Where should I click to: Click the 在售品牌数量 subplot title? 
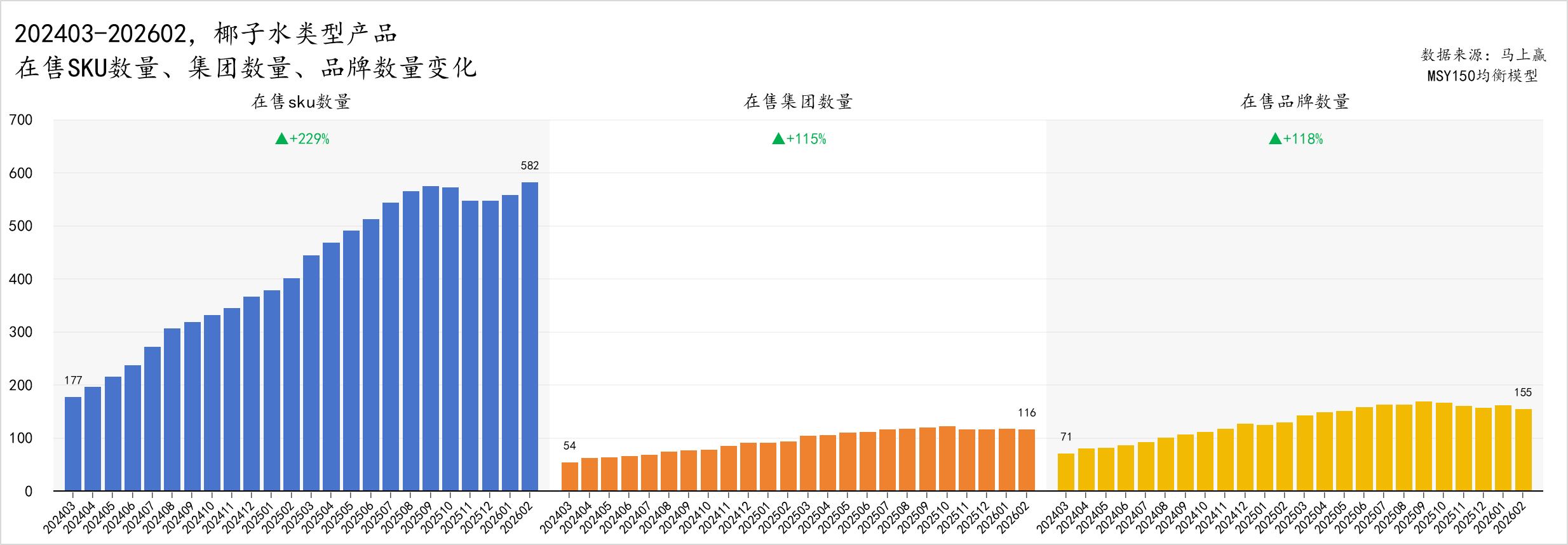1295,102
